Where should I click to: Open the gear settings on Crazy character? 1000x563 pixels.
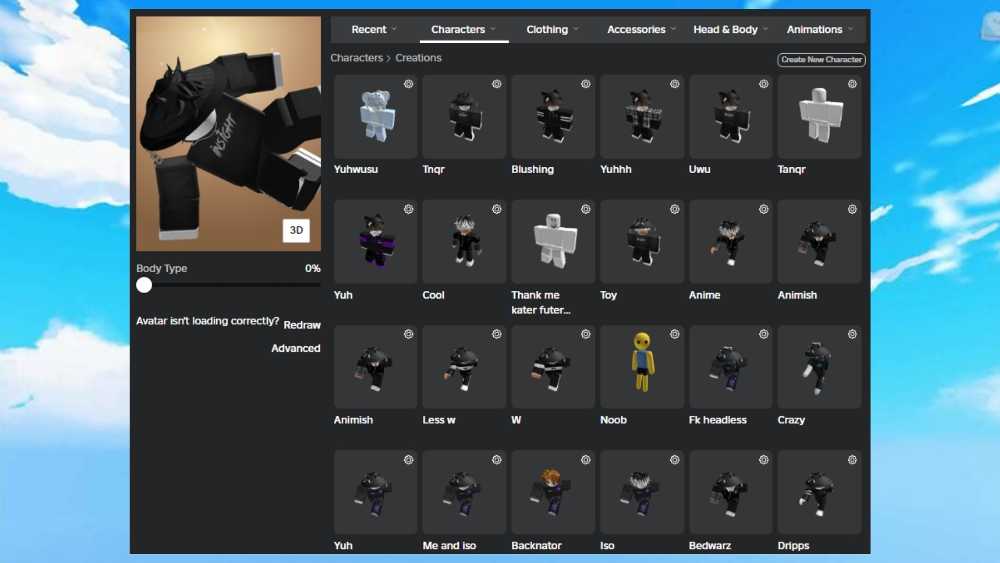(x=852, y=334)
